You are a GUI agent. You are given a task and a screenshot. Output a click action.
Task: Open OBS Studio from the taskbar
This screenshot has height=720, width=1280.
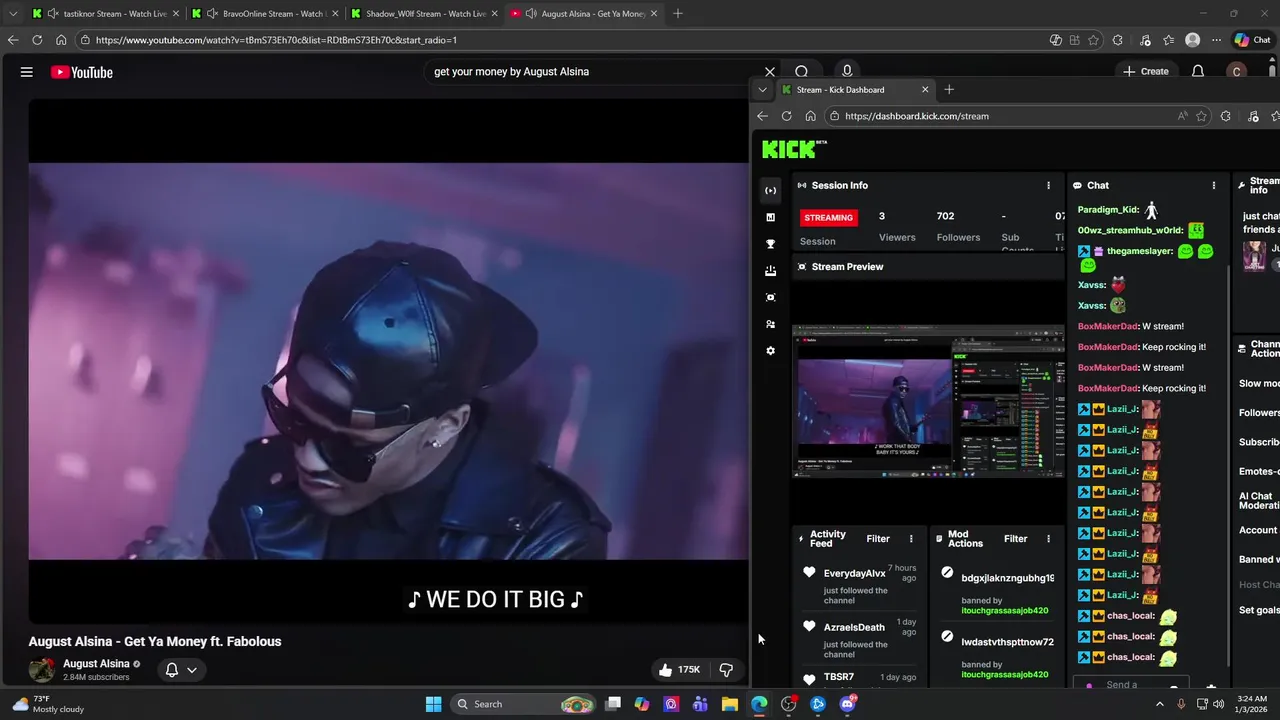pyautogui.click(x=789, y=704)
